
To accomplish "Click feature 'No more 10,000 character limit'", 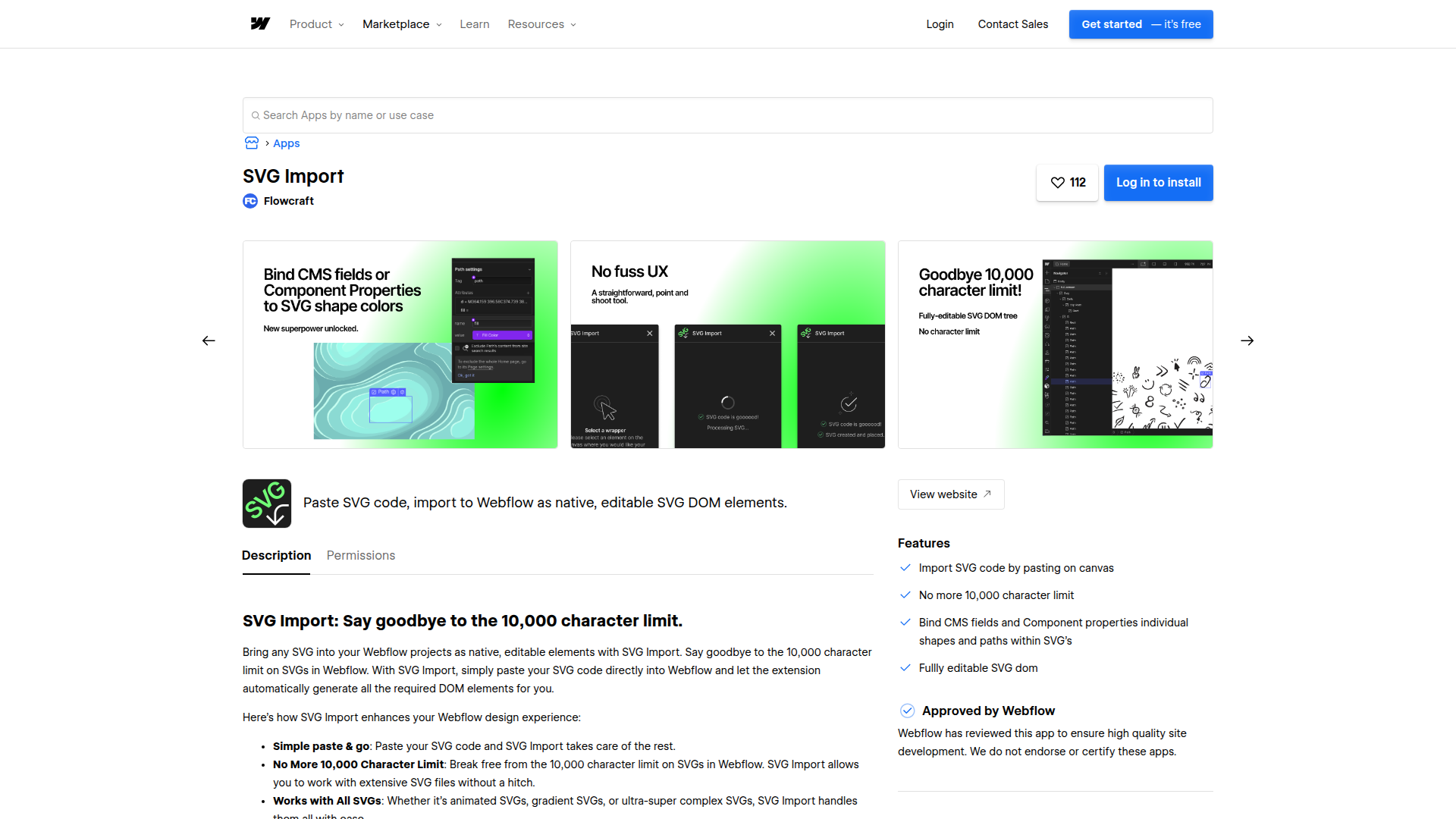I will click(x=996, y=595).
